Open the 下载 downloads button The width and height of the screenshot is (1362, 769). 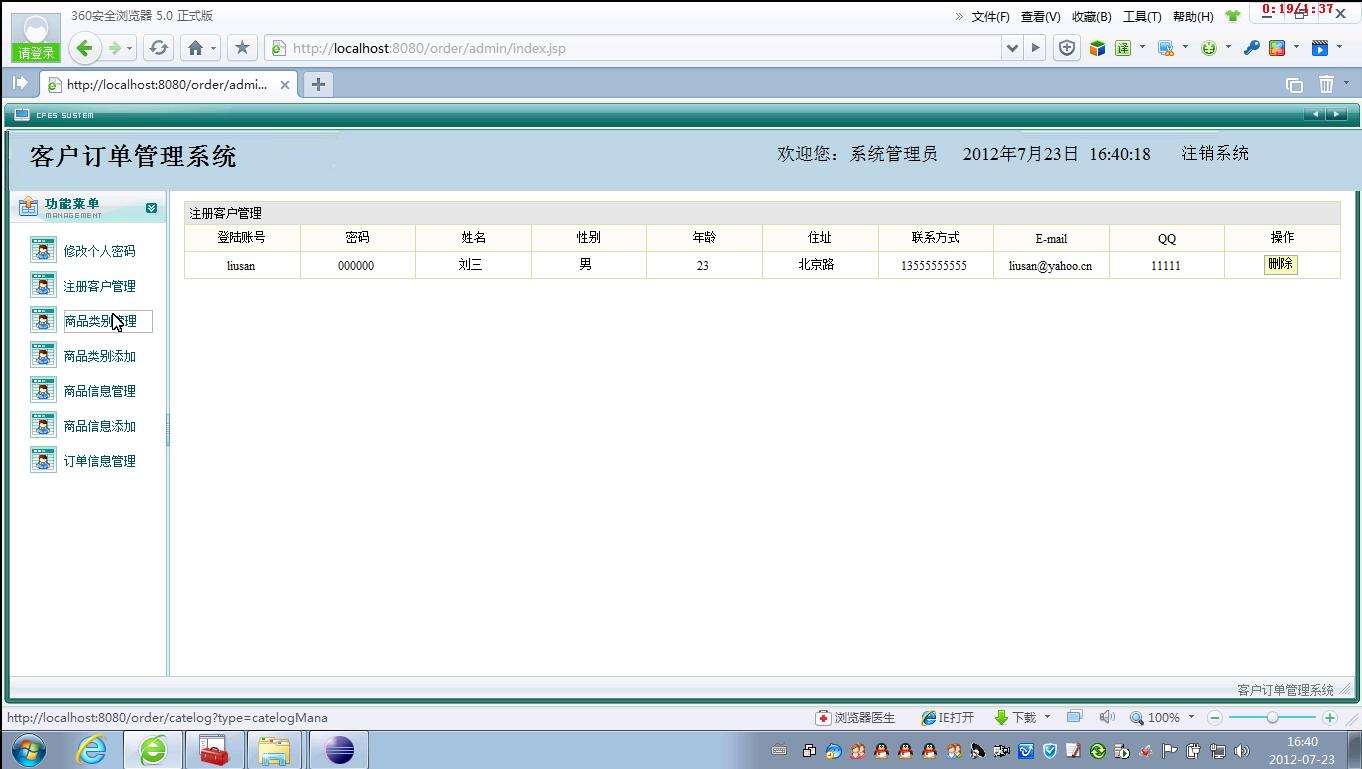(1016, 717)
